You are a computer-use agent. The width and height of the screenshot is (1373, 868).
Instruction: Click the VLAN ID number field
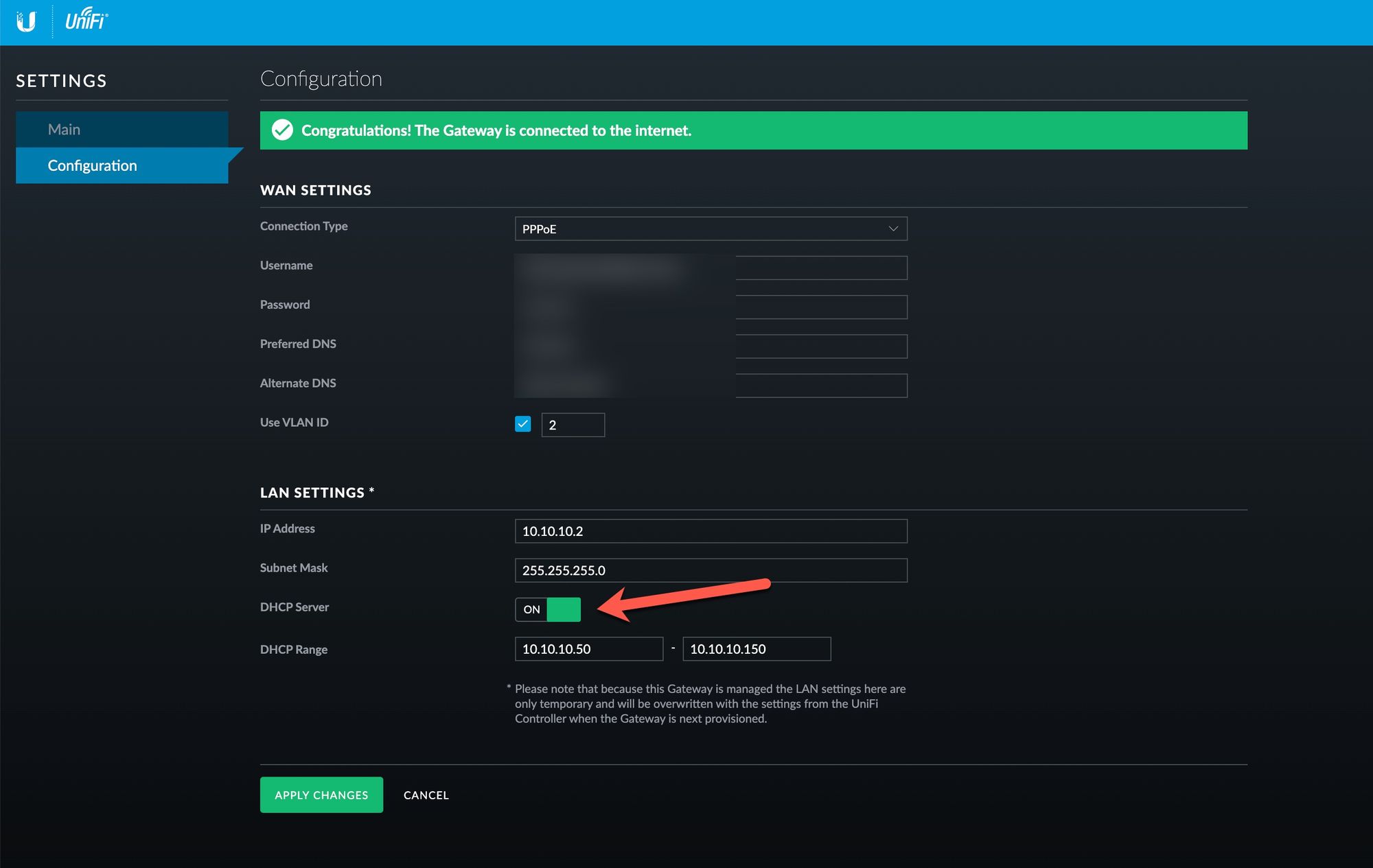click(x=573, y=425)
